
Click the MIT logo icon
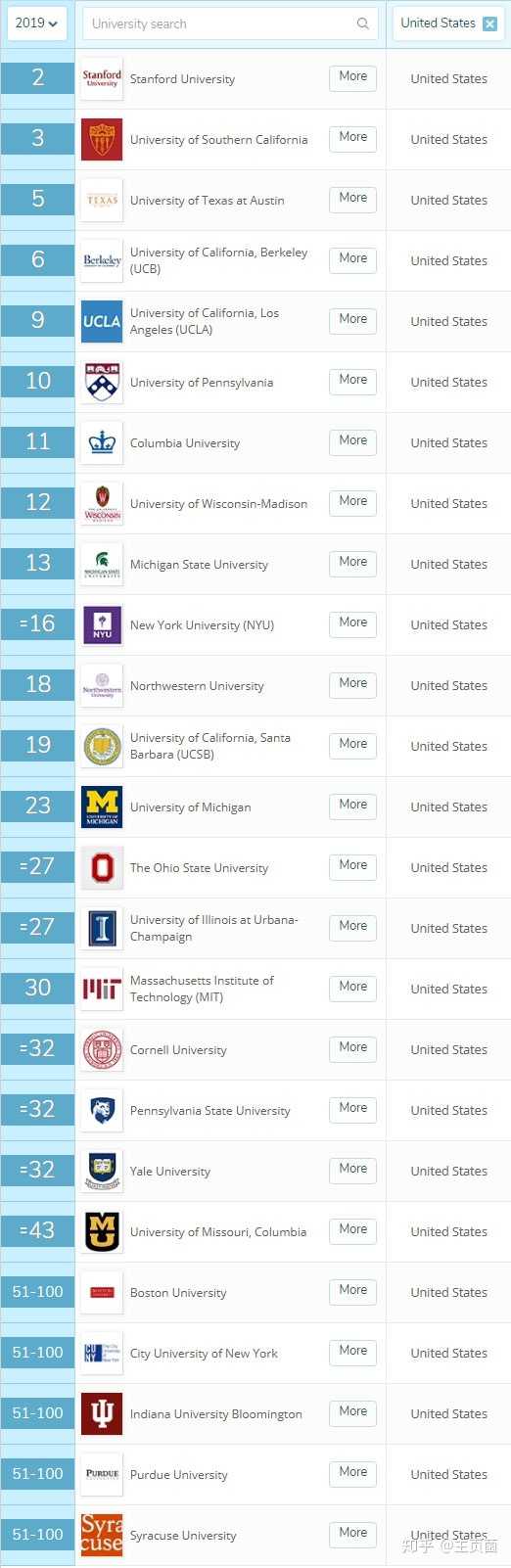point(102,990)
